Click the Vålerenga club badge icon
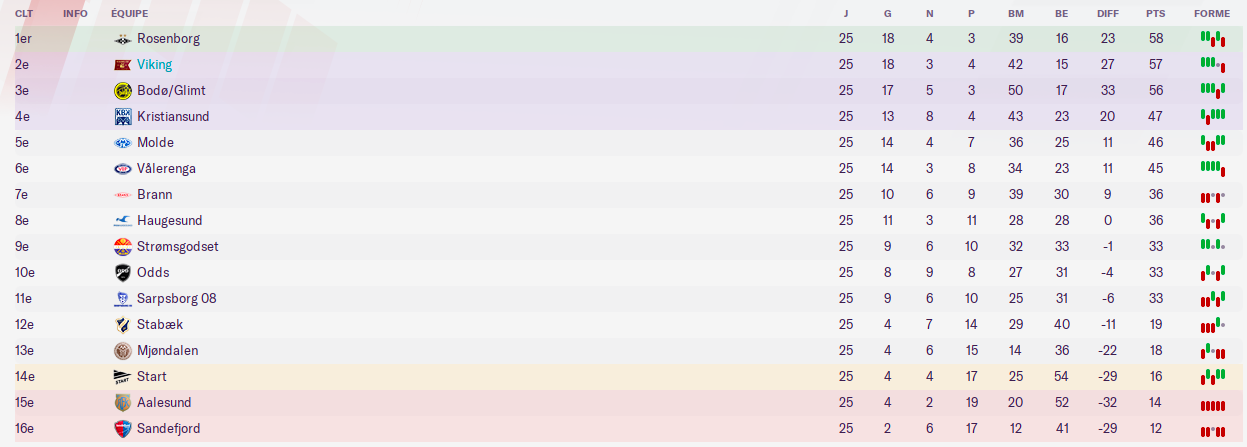Viewport: 1247px width, 447px height. [x=123, y=169]
